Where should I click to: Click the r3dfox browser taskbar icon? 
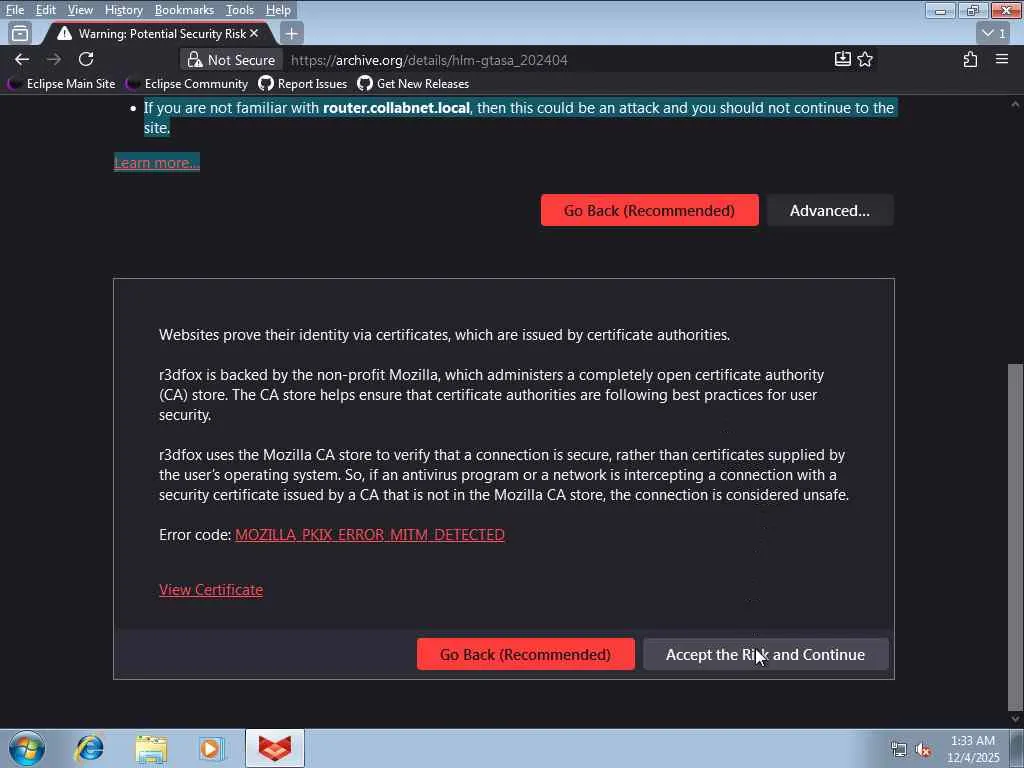tap(275, 748)
